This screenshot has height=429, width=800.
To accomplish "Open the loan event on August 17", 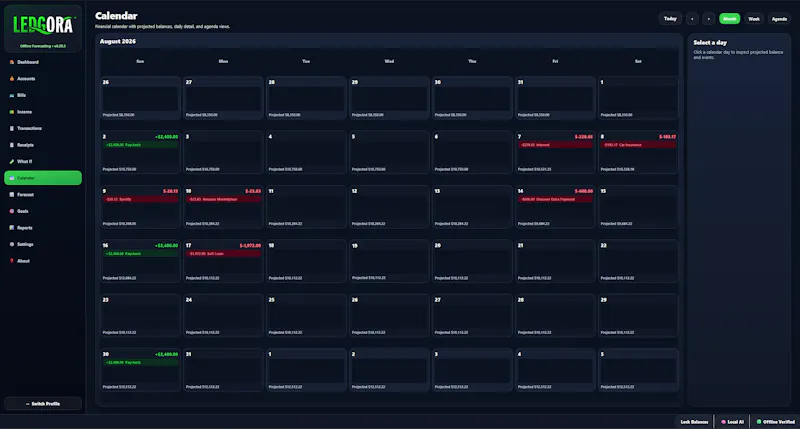I will [223, 254].
